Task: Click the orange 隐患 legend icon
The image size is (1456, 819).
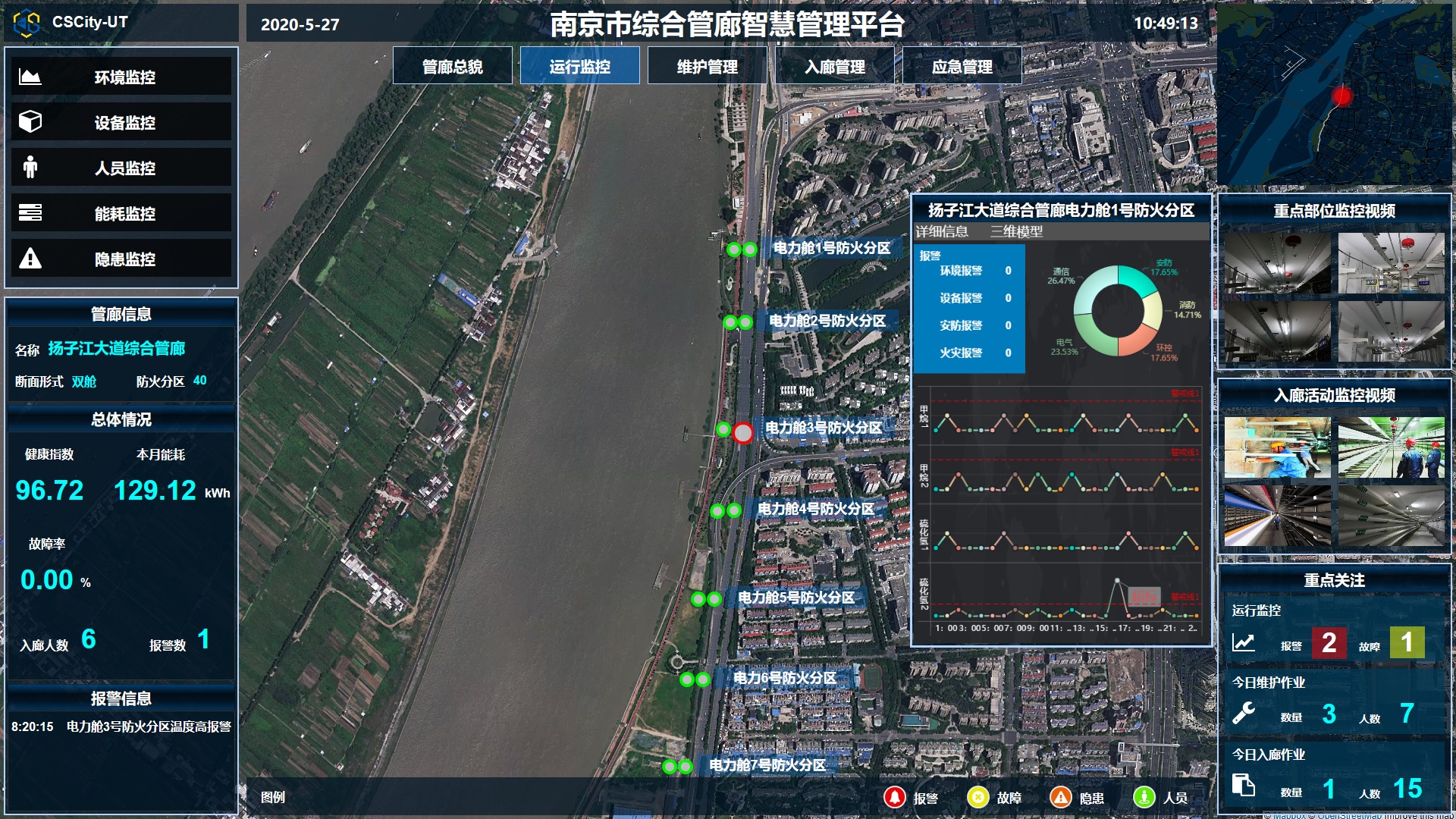Action: 1060,797
